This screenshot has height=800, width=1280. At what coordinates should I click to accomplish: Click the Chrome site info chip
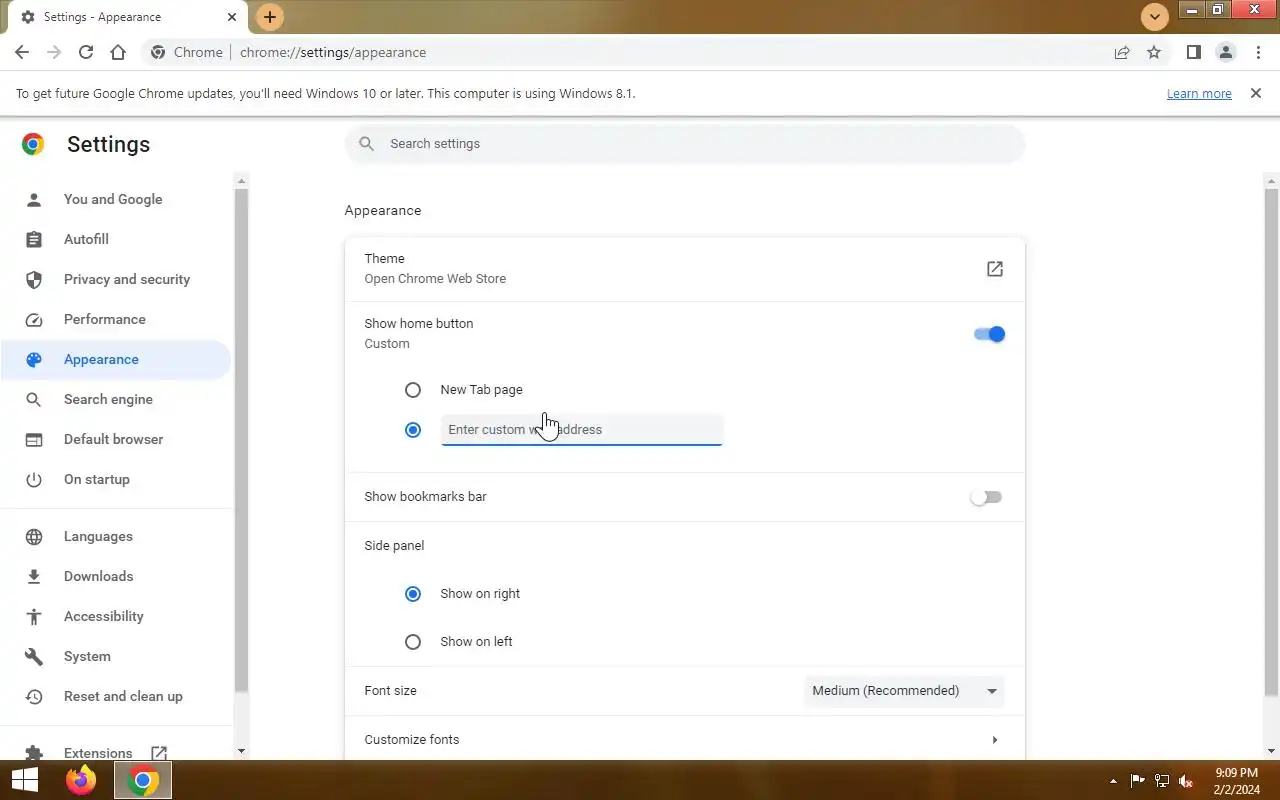coord(187,52)
